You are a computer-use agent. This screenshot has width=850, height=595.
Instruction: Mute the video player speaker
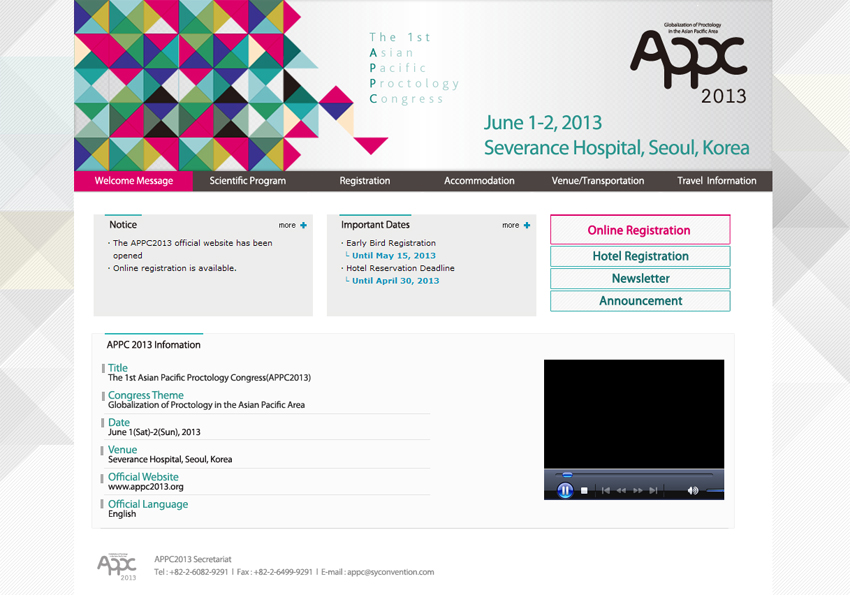point(692,490)
